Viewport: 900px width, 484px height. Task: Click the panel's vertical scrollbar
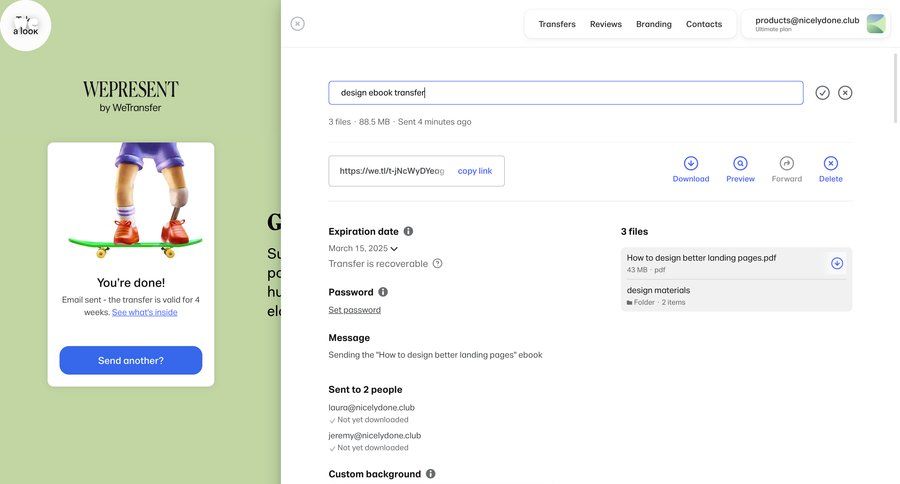(895, 88)
